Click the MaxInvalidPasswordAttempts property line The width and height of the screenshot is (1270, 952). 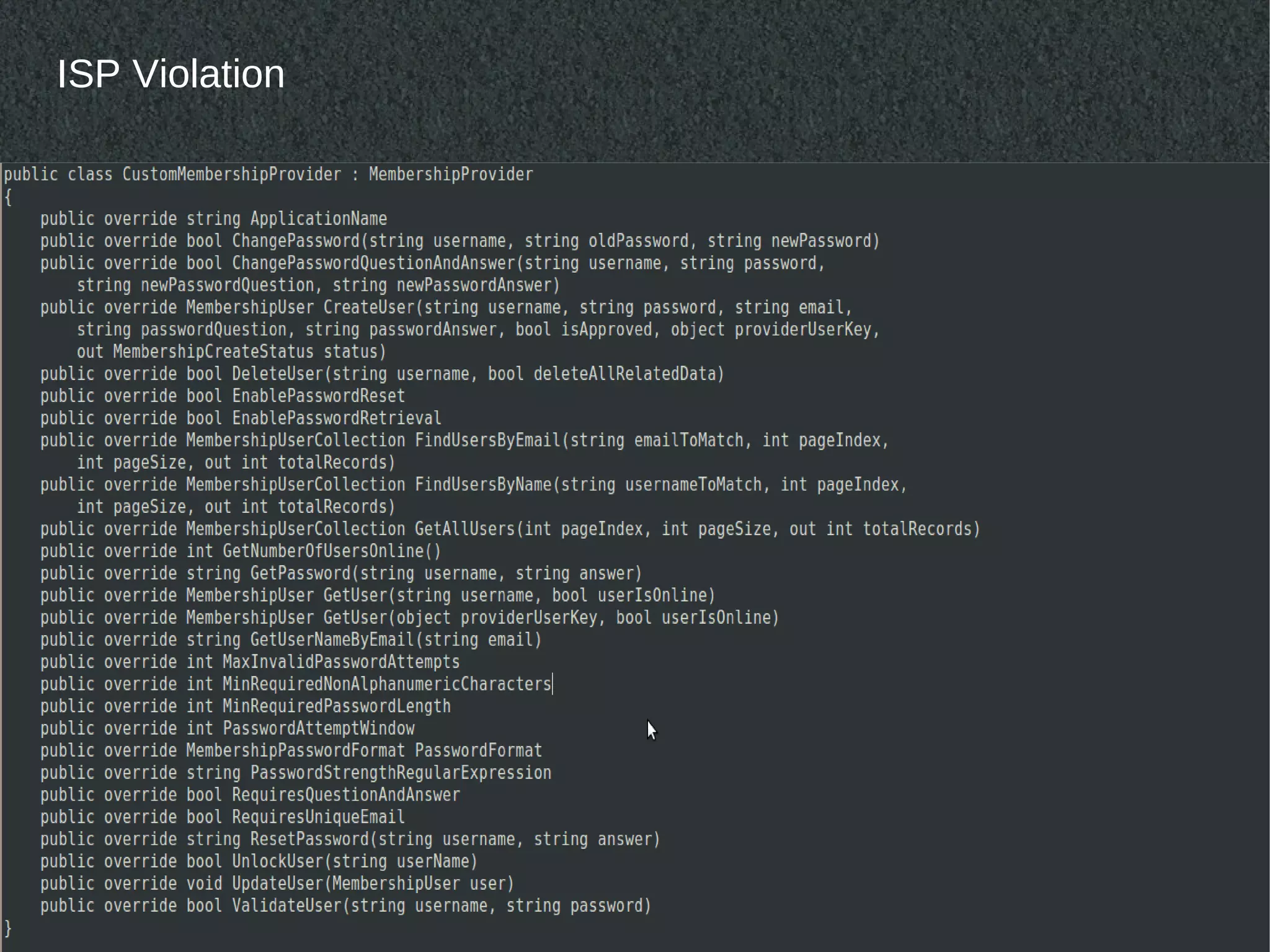click(250, 662)
